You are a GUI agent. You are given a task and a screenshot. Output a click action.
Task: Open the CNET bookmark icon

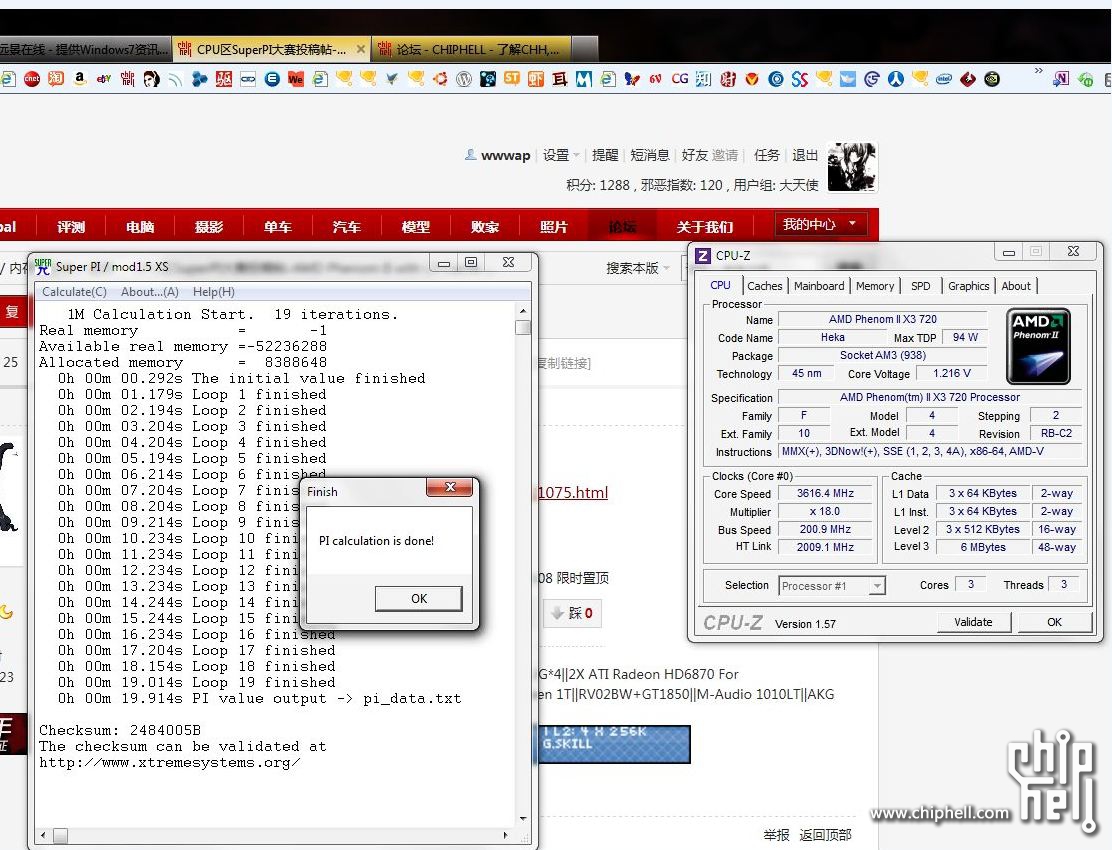click(32, 79)
